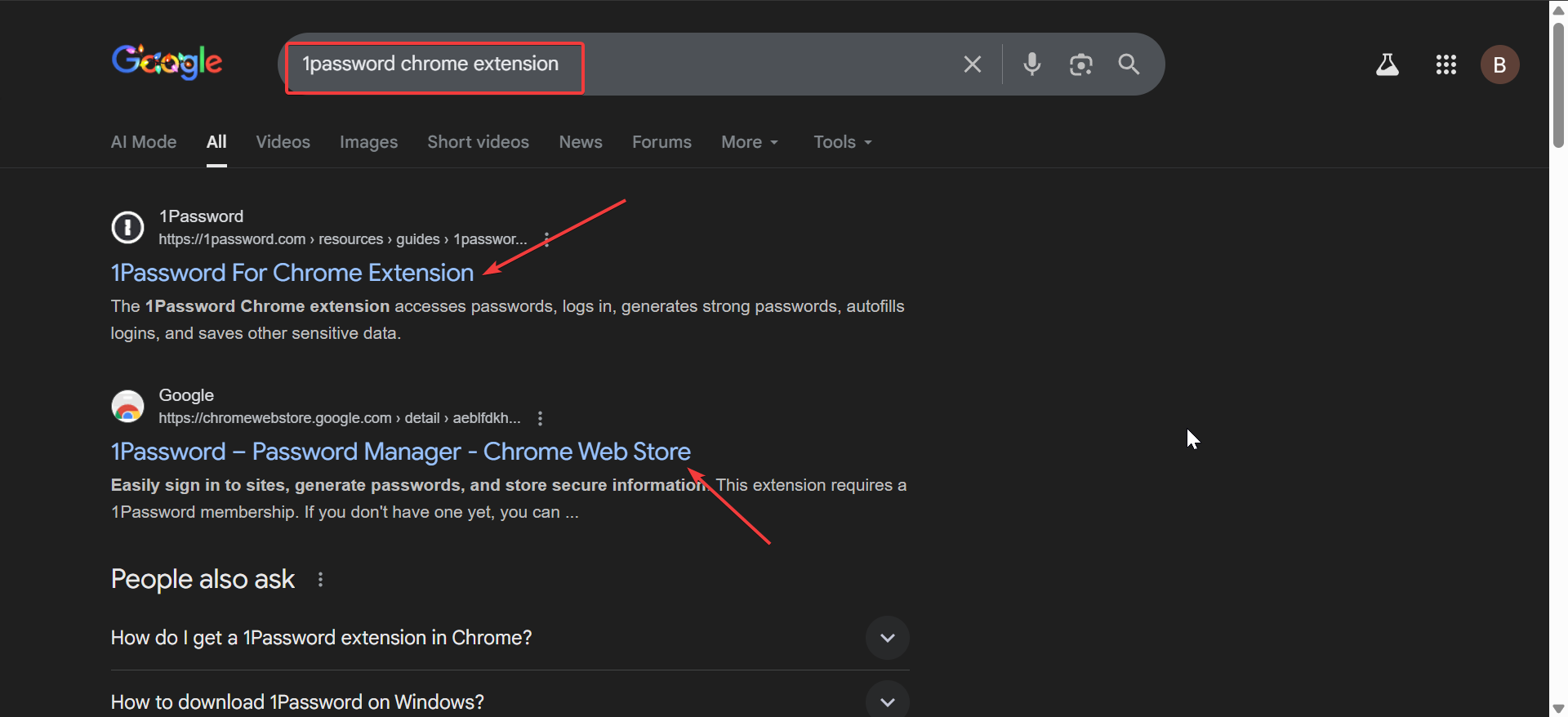Expand "How do I get a 1Password extension" question
The height and width of the screenshot is (717, 1568).
pyautogui.click(x=887, y=638)
